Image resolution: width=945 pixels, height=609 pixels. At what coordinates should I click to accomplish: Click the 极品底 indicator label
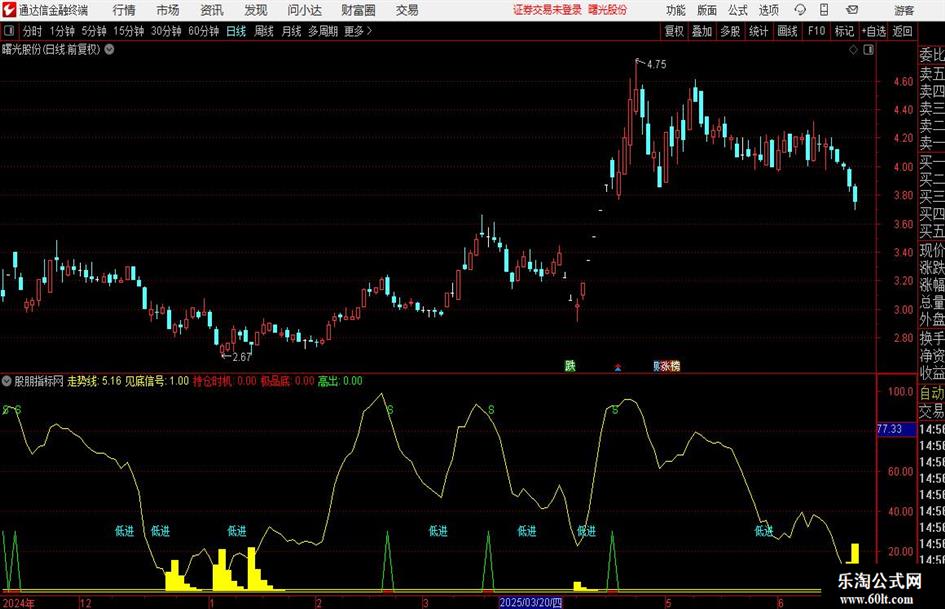(275, 380)
